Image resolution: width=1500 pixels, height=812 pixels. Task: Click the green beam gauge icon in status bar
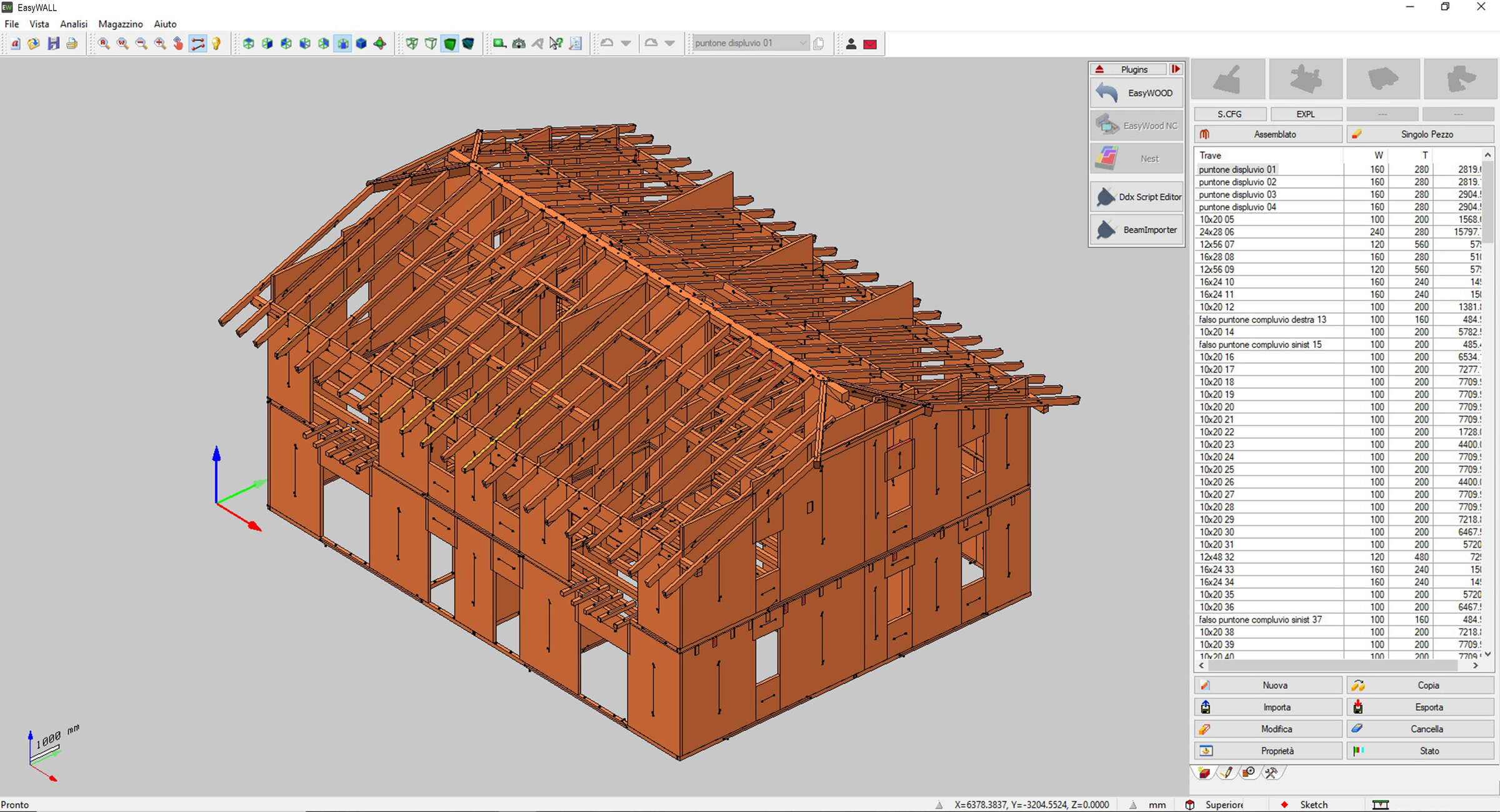coord(1381,805)
